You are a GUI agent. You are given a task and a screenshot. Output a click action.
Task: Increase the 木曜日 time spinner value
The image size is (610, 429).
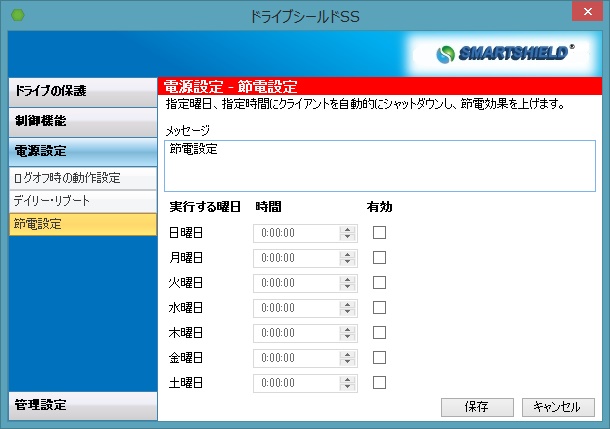(348, 329)
